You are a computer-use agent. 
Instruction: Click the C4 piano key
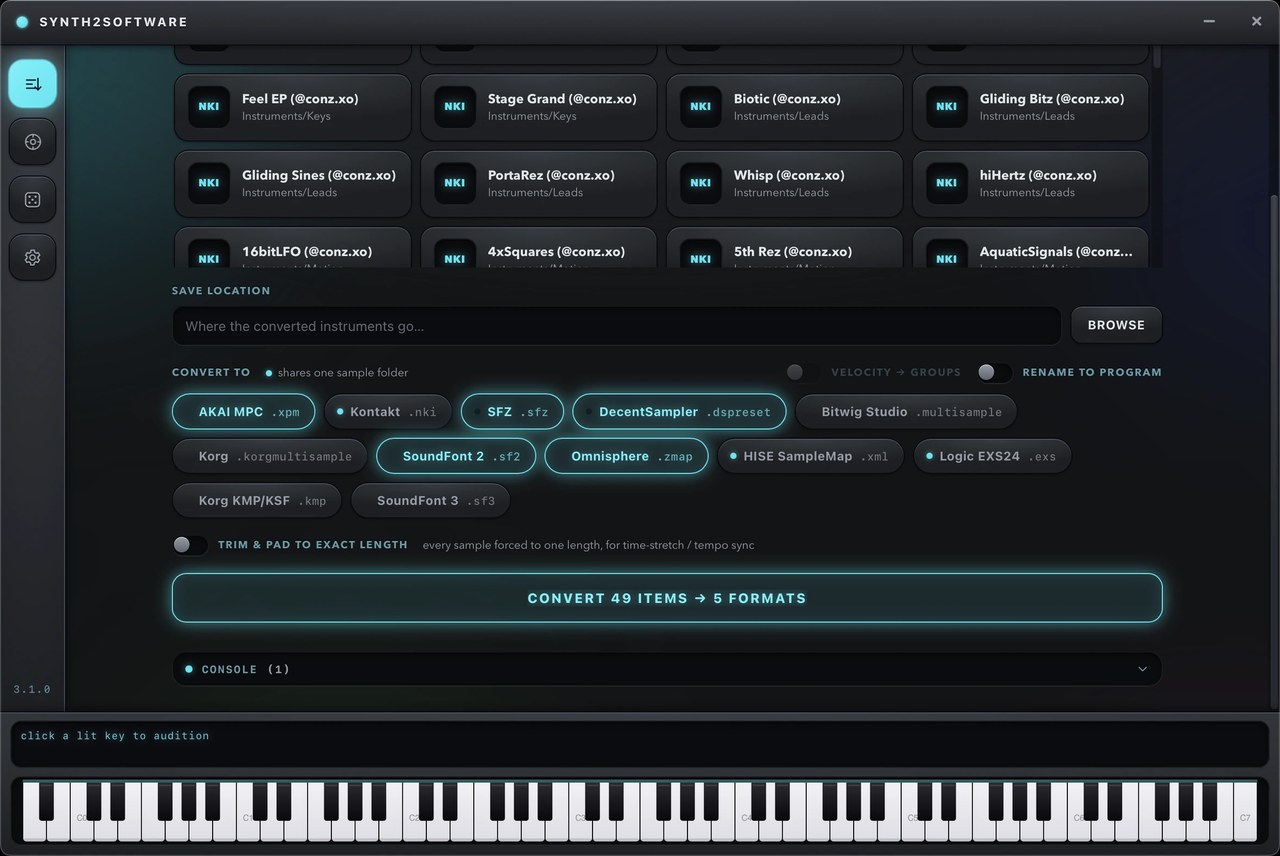coord(747,811)
